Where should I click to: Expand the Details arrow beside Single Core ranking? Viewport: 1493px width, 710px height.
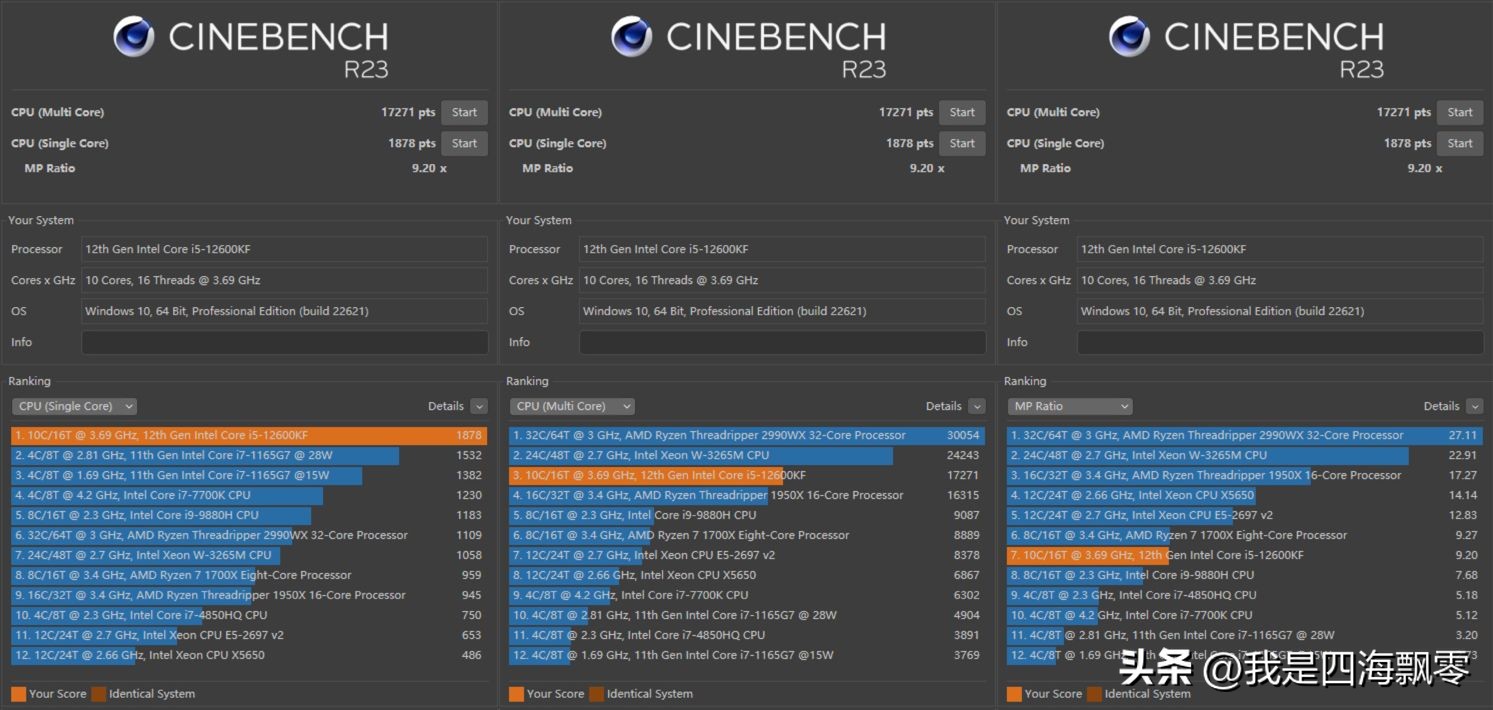[479, 406]
